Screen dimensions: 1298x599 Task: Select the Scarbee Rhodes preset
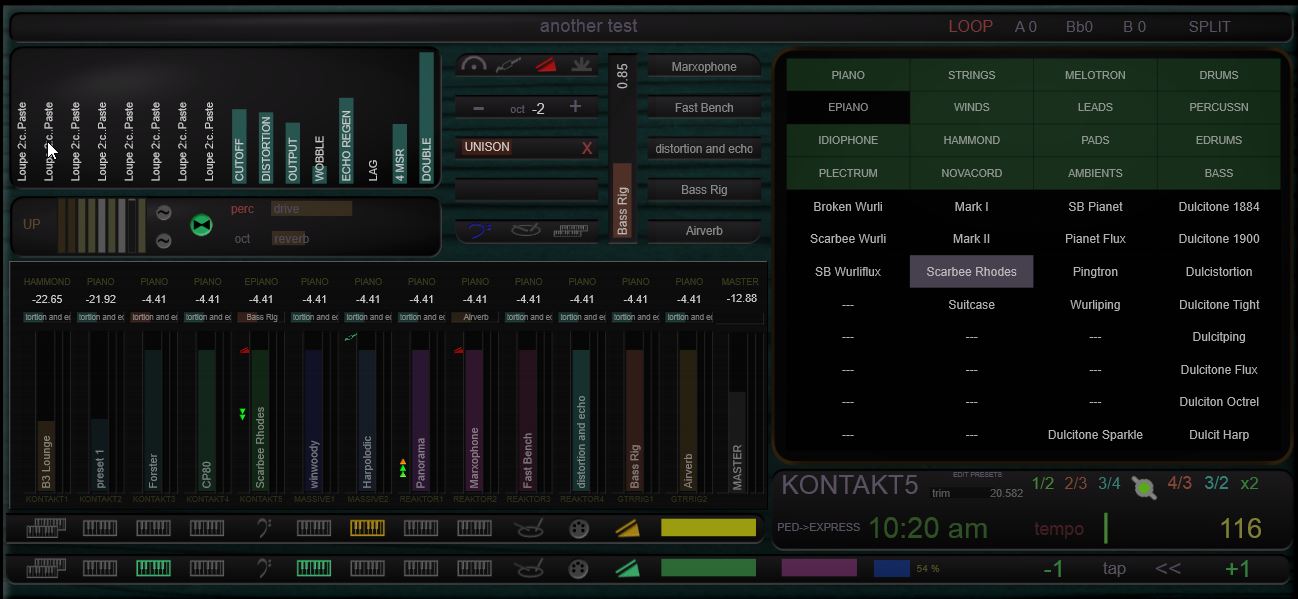[971, 271]
